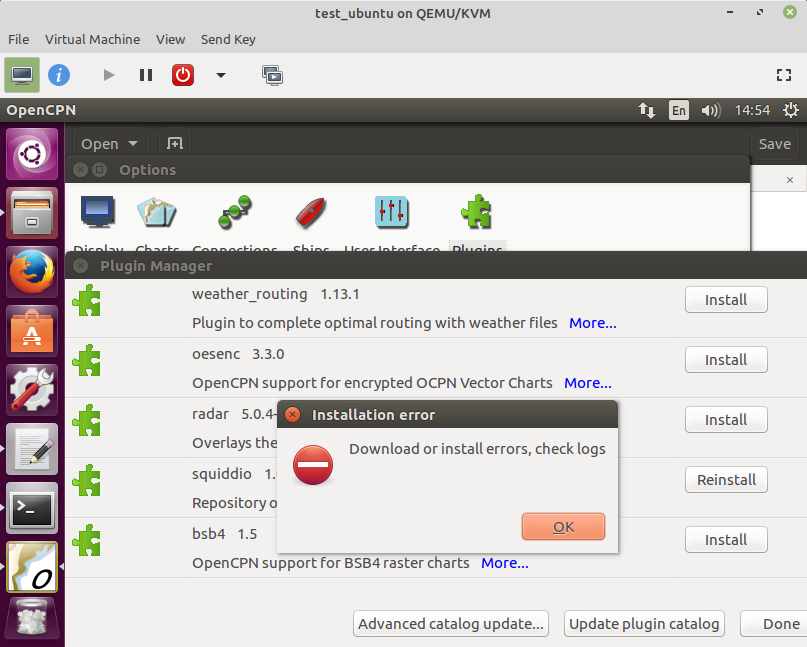Click OK in Installation error dialog
The height and width of the screenshot is (647, 807).
(x=563, y=527)
